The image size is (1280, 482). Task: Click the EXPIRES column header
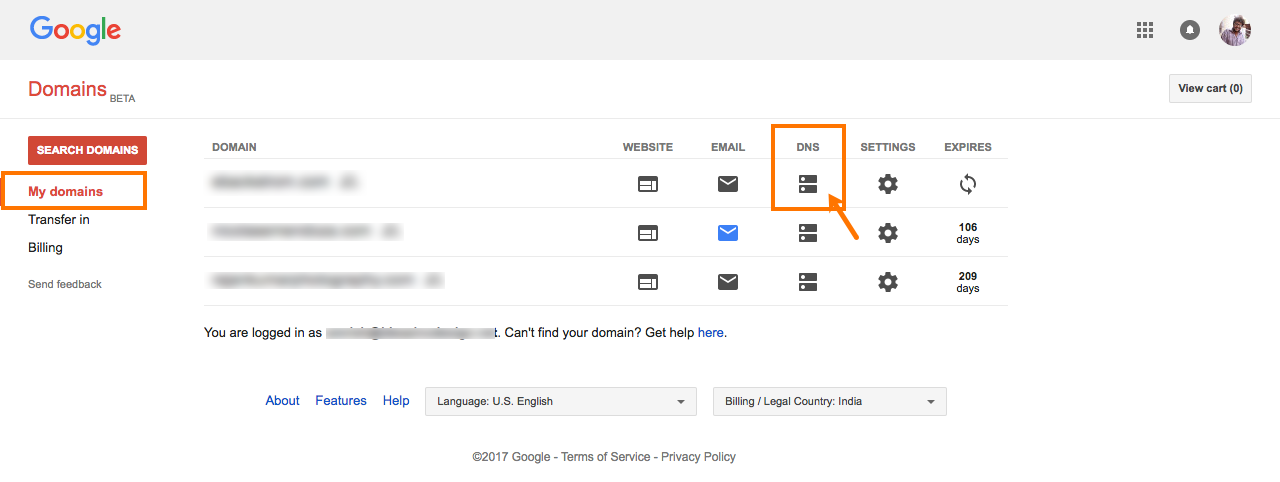coord(968,147)
